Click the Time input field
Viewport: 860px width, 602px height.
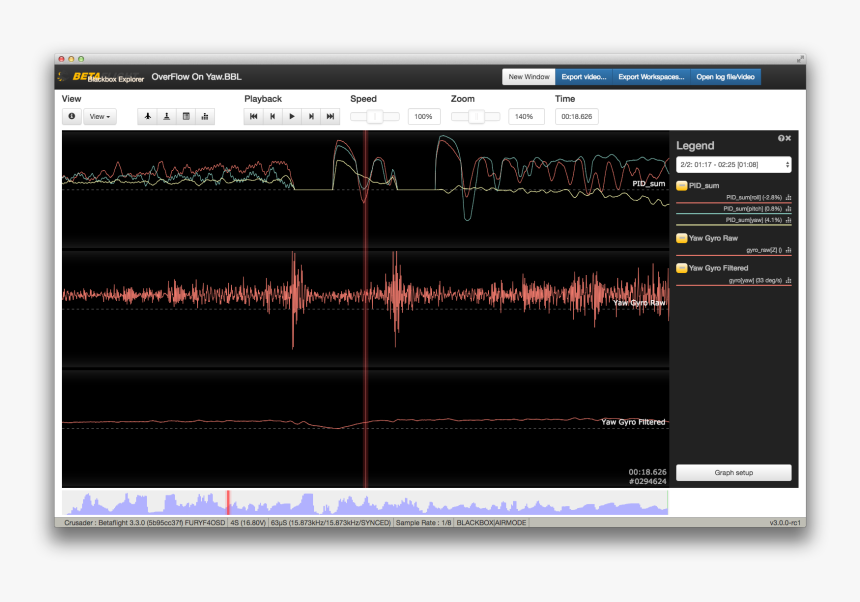coord(577,117)
